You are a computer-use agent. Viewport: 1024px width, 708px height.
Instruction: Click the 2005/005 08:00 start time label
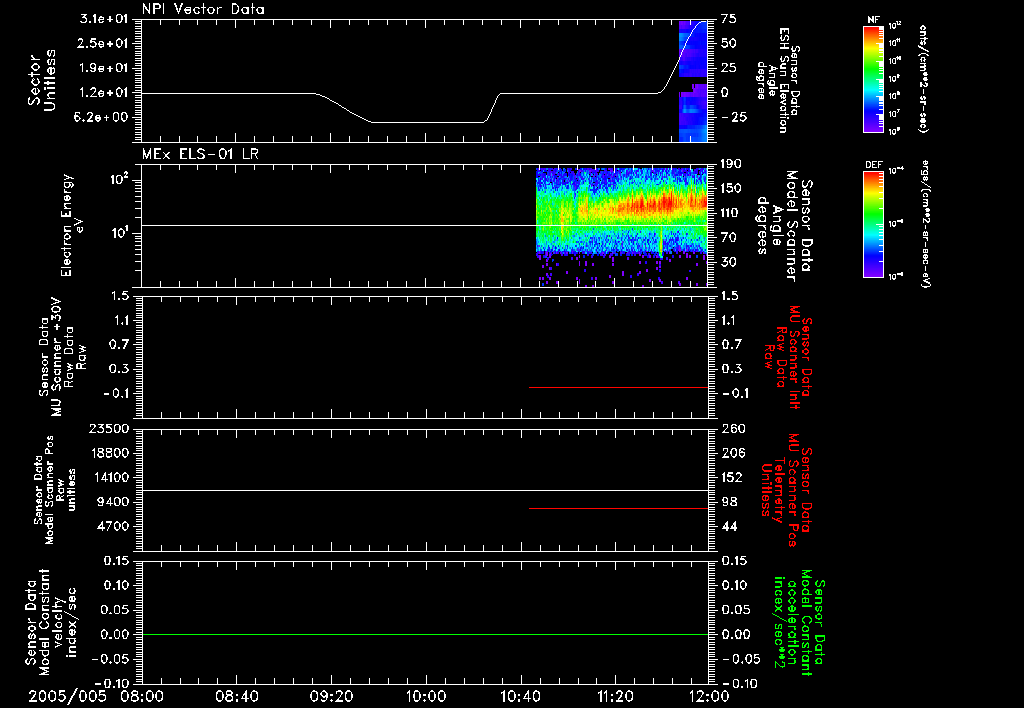pyautogui.click(x=96, y=696)
